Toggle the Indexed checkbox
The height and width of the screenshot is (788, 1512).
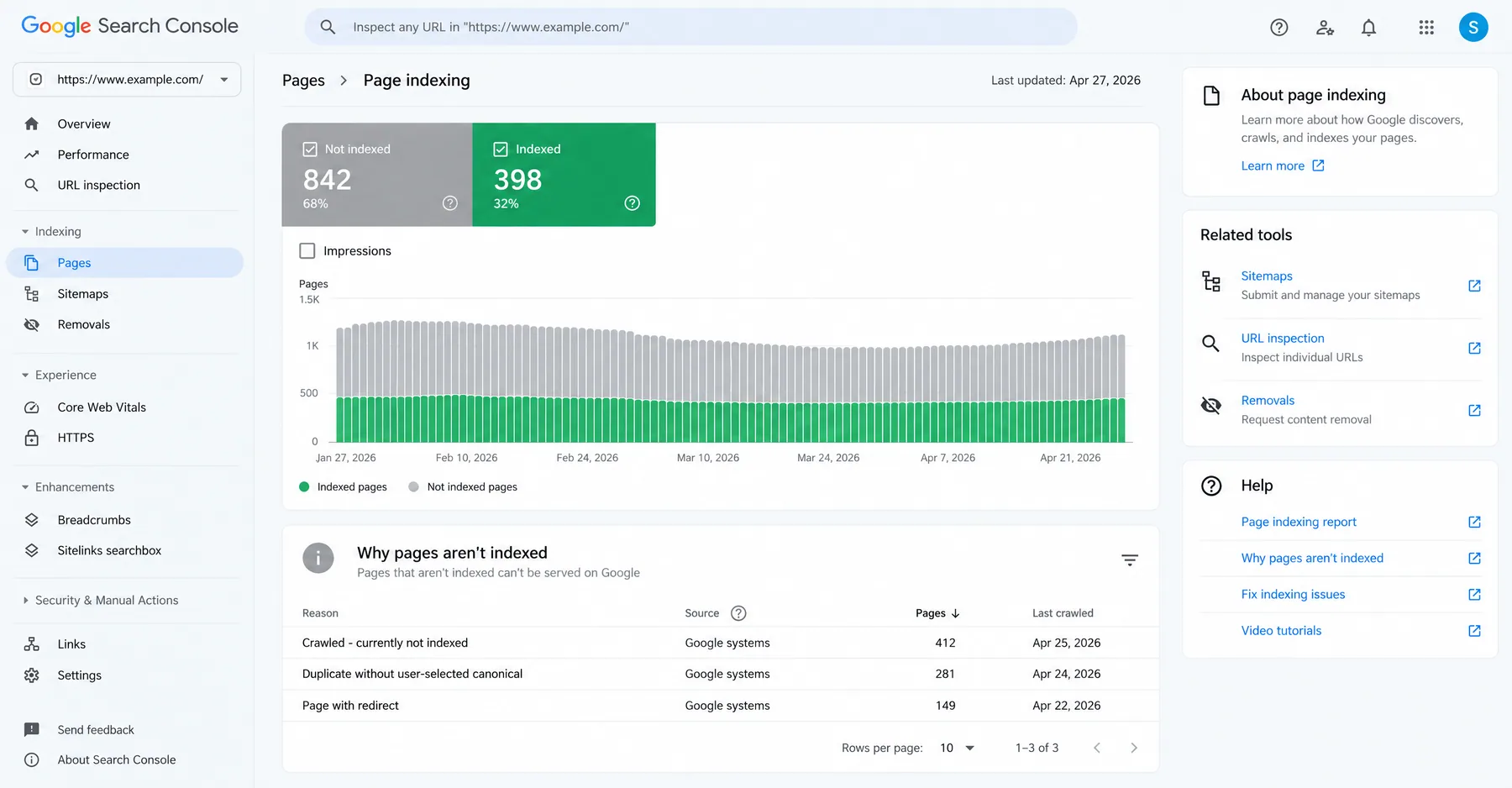pos(501,149)
